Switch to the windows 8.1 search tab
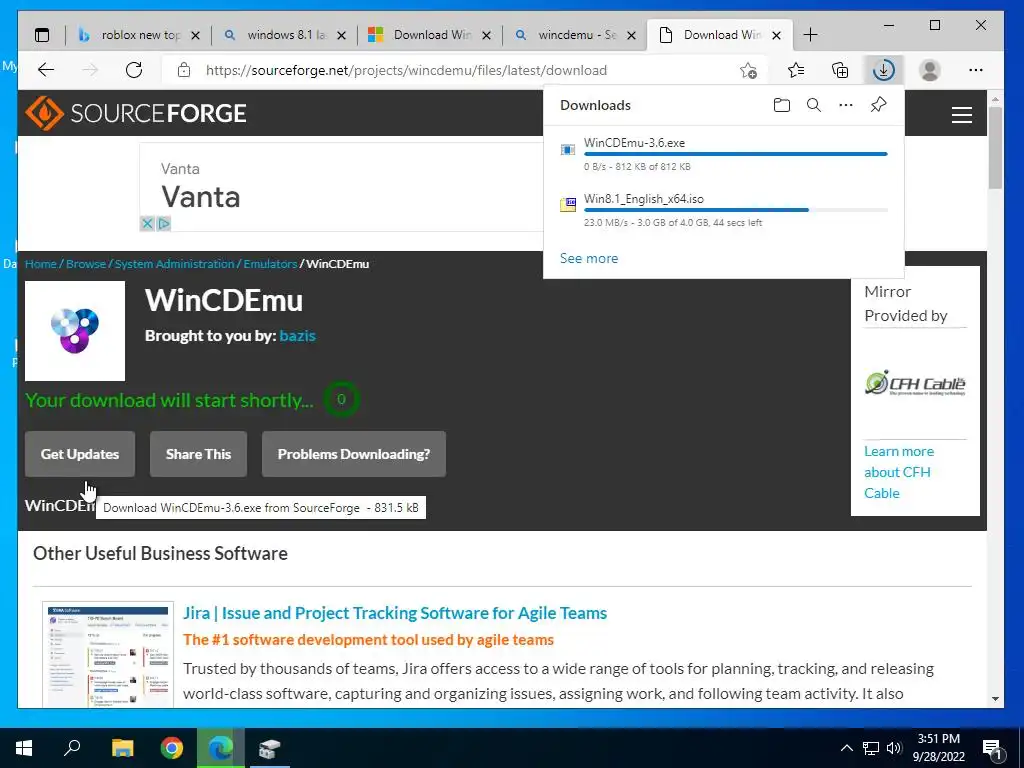This screenshot has height=768, width=1024. tap(284, 35)
